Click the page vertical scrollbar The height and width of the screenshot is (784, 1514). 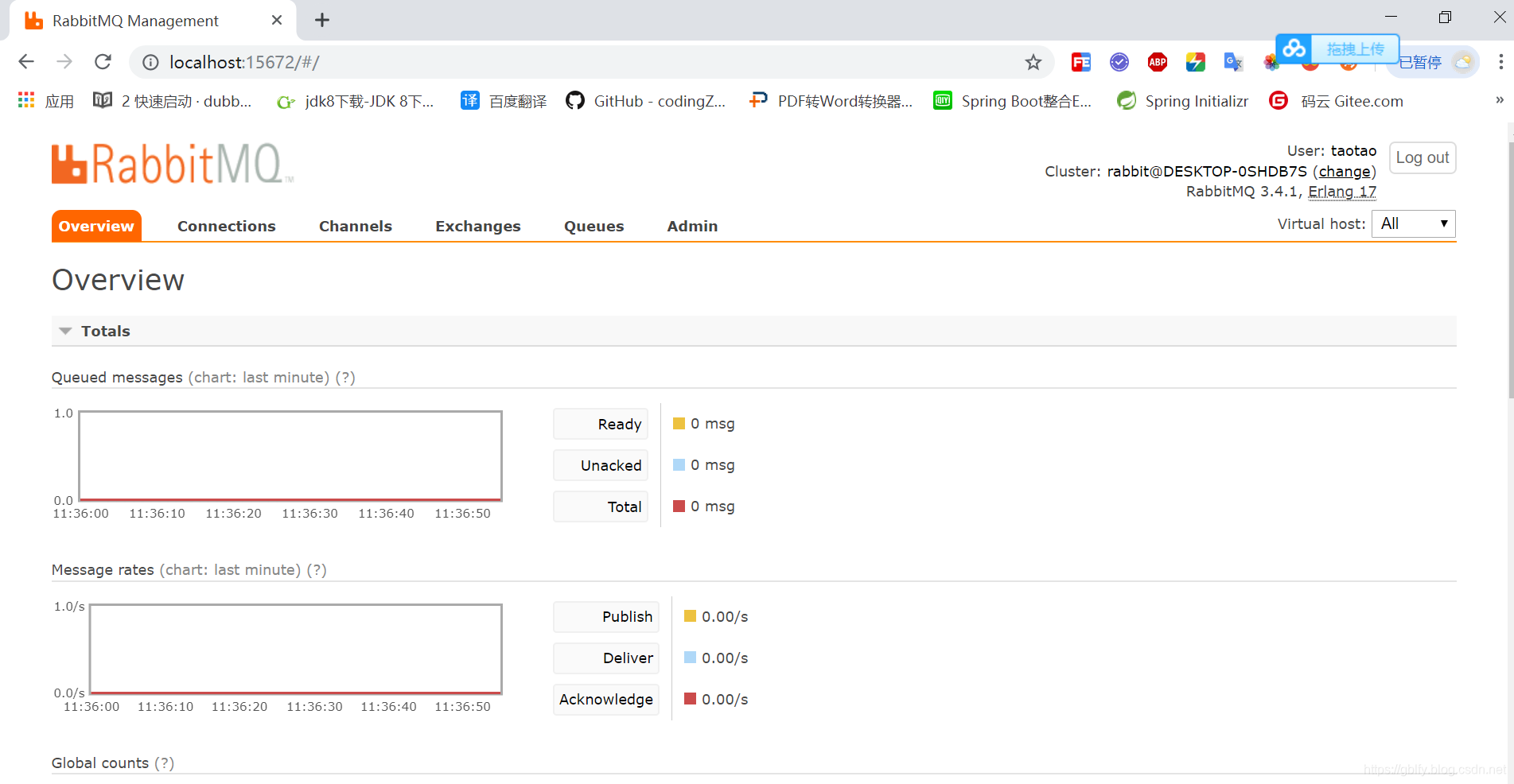click(x=1510, y=270)
